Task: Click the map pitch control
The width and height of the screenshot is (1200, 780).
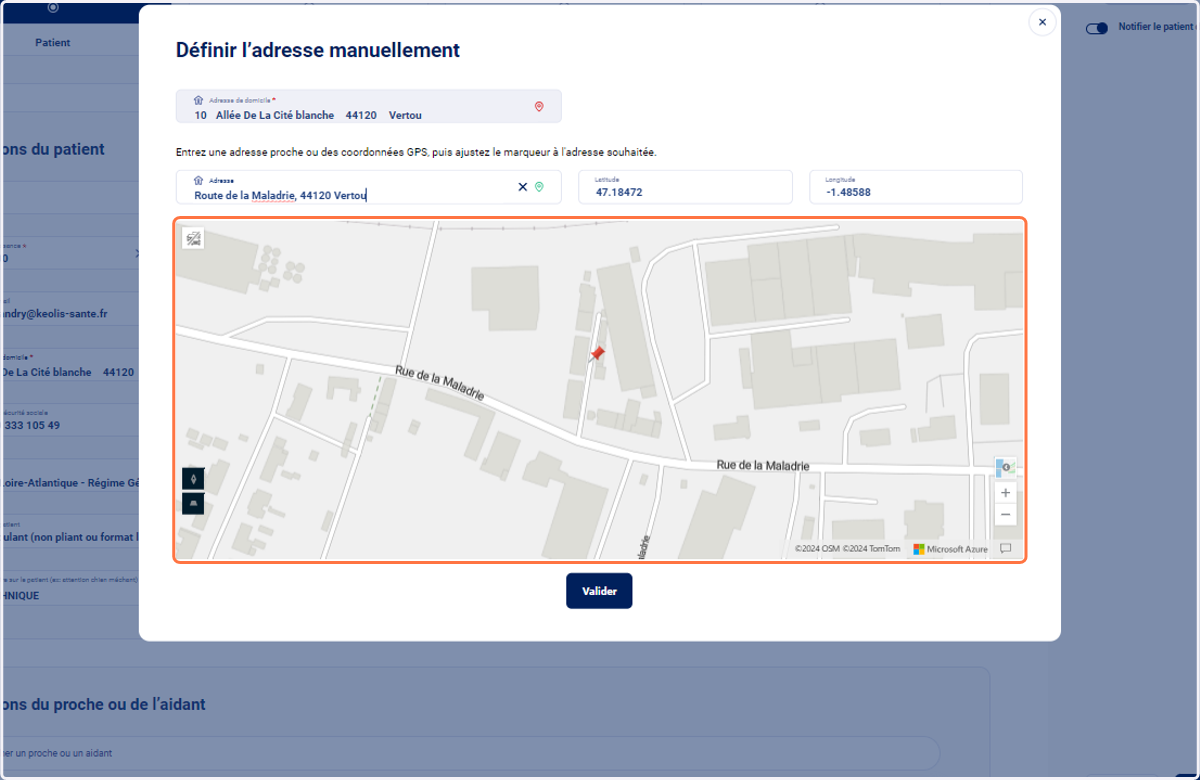Action: pyautogui.click(x=193, y=504)
